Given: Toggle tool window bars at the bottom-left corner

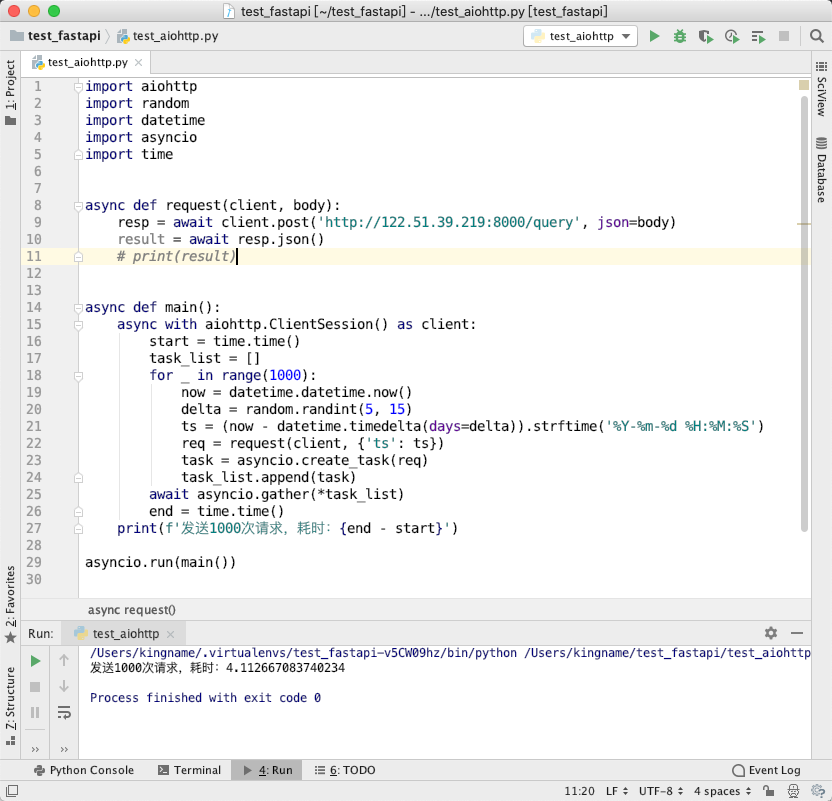Looking at the screenshot, I should (x=12, y=790).
